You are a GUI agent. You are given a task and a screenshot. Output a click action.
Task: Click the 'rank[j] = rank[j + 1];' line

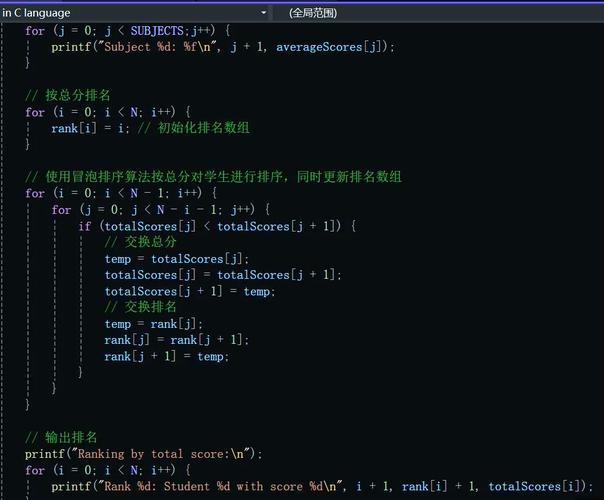pyautogui.click(x=176, y=340)
